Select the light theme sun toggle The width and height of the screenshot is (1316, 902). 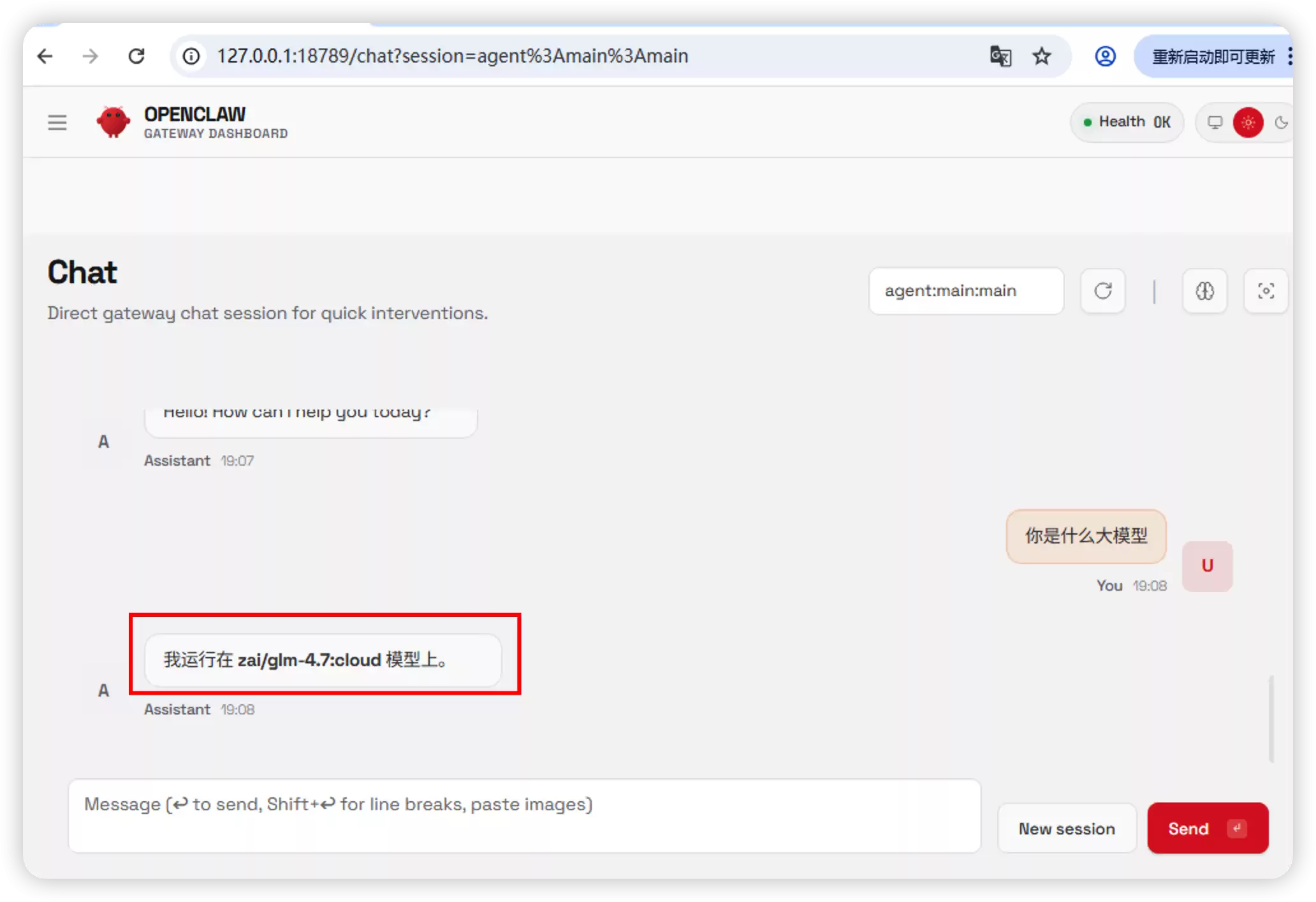pos(1248,122)
